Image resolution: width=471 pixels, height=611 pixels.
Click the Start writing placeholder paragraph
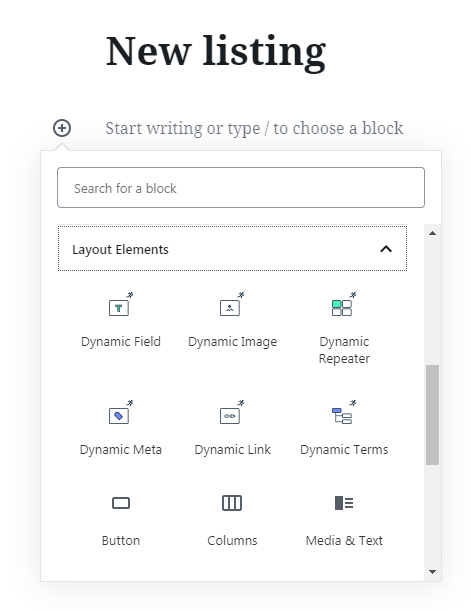[254, 128]
